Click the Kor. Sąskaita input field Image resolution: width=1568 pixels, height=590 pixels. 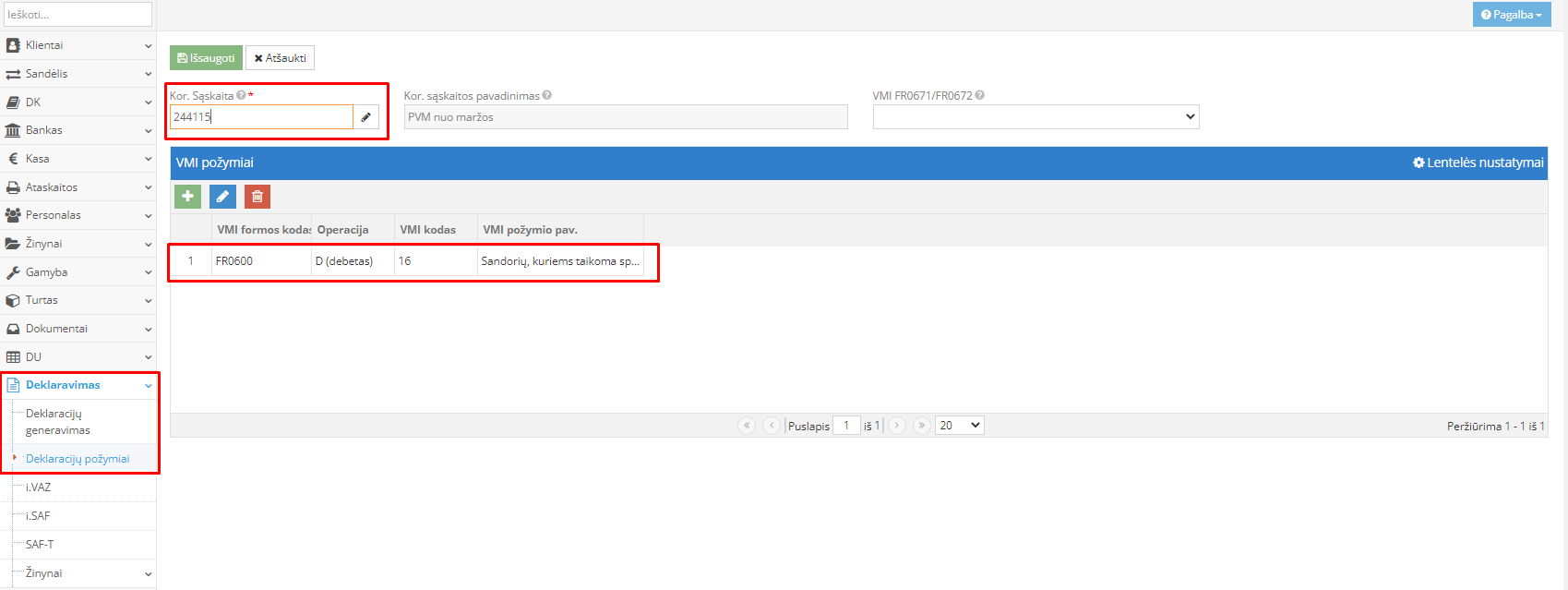tap(261, 117)
